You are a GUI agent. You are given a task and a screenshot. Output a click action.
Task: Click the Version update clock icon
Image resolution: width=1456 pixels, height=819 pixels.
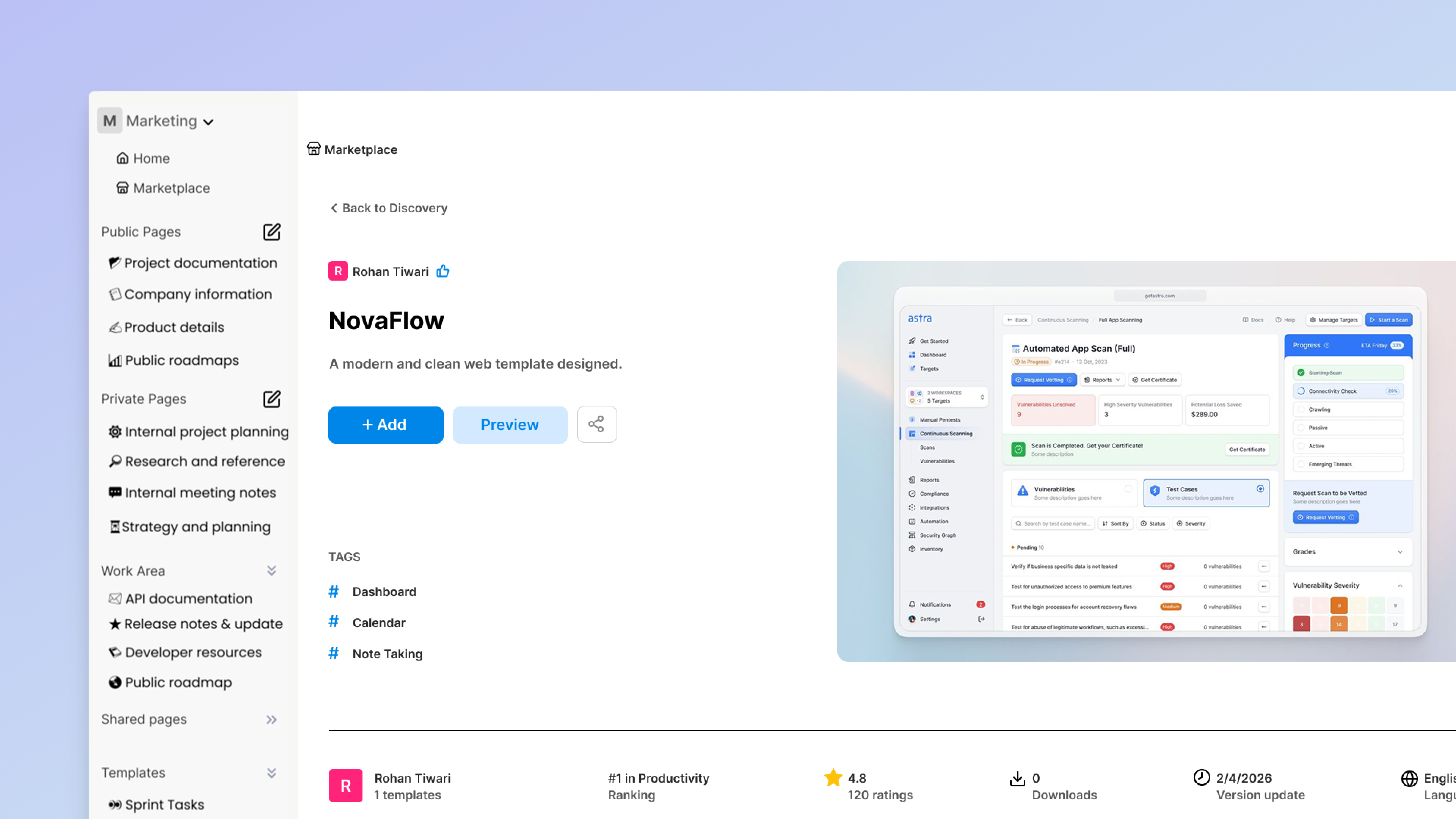coord(1201,778)
